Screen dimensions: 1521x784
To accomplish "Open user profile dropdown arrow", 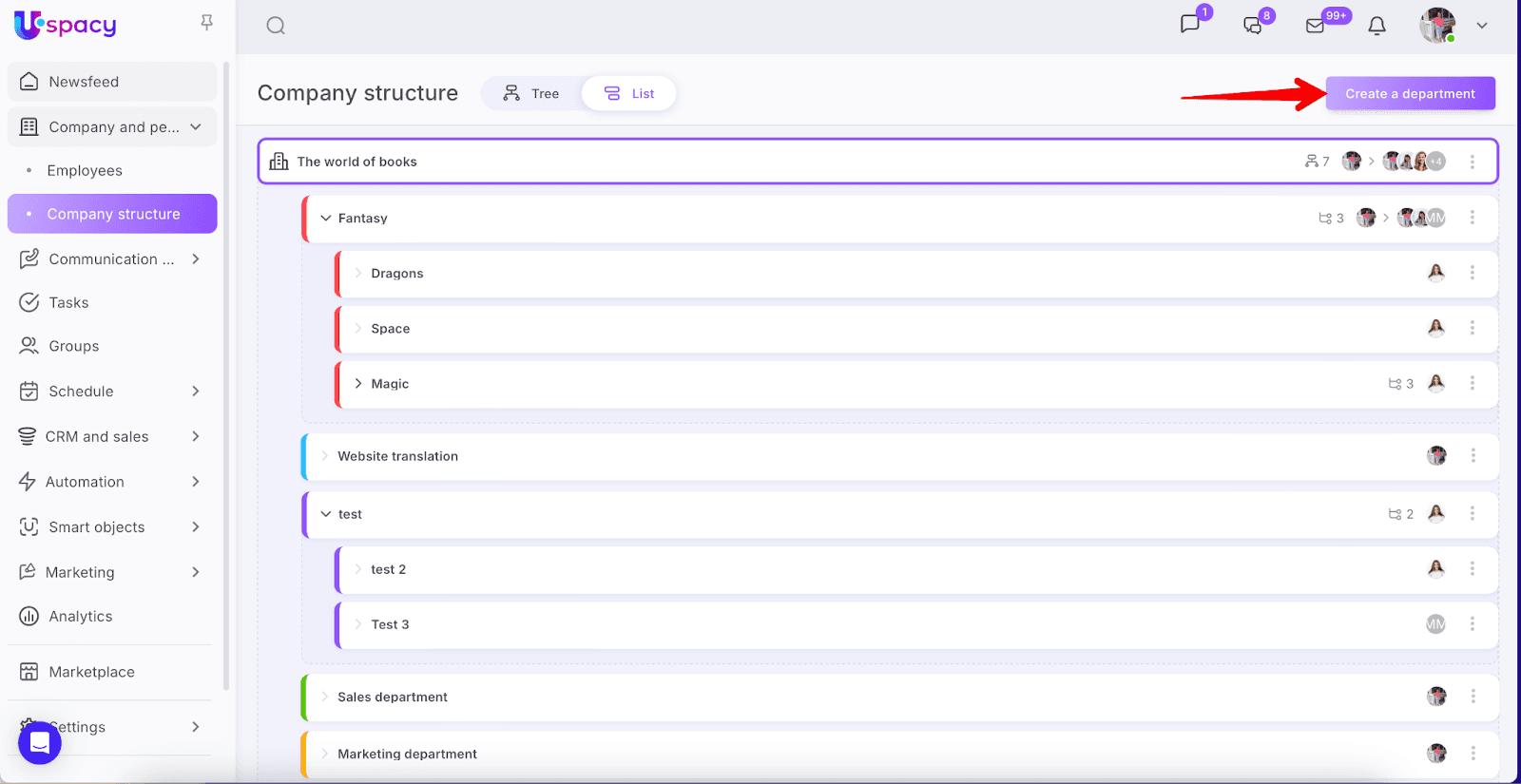I will [x=1481, y=26].
